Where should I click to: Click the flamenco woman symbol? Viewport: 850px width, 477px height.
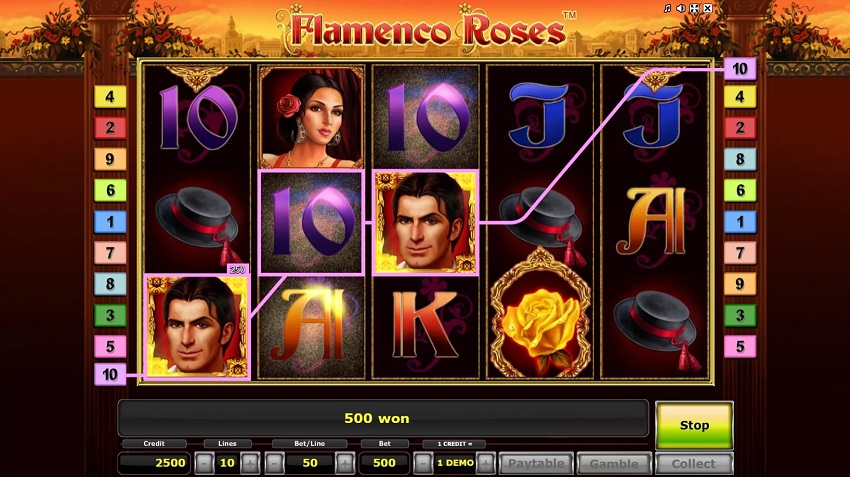(311, 117)
